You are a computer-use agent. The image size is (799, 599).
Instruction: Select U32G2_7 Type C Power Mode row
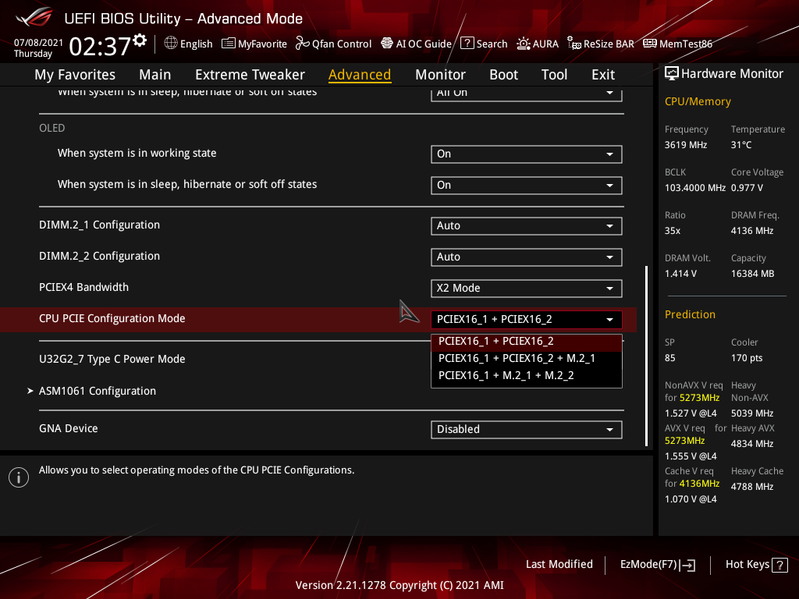112,359
